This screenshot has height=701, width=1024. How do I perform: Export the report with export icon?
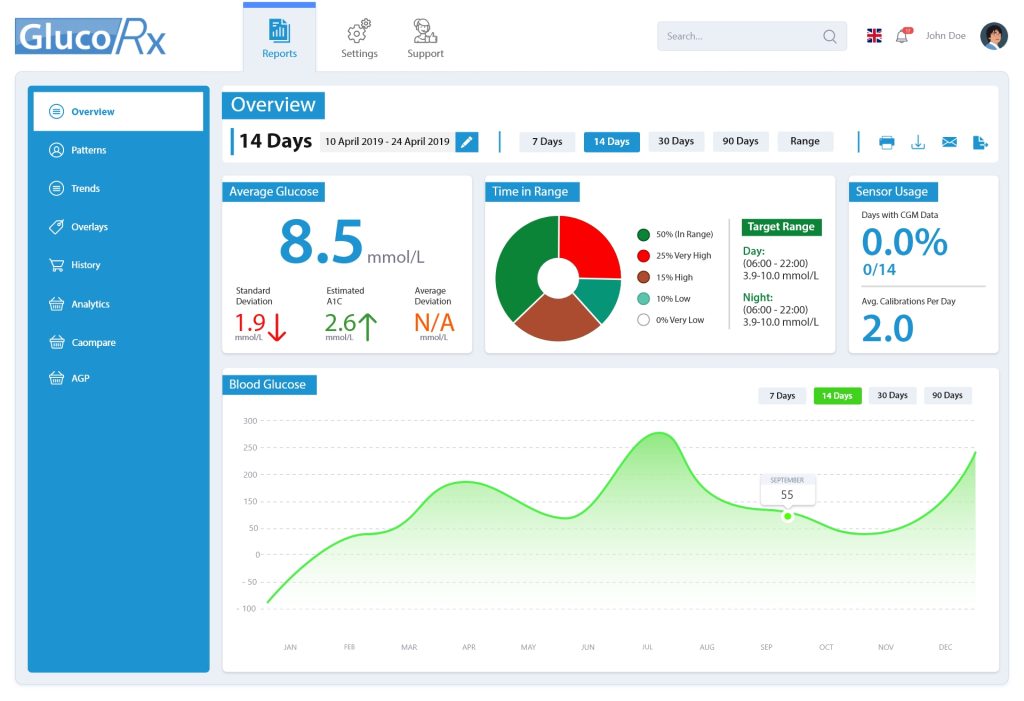tap(980, 142)
